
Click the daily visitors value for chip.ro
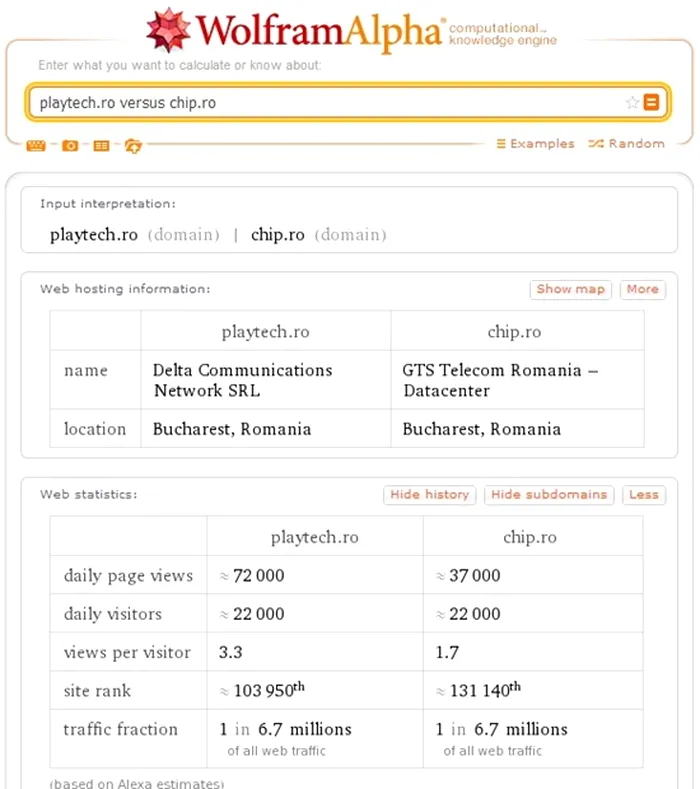(x=468, y=614)
